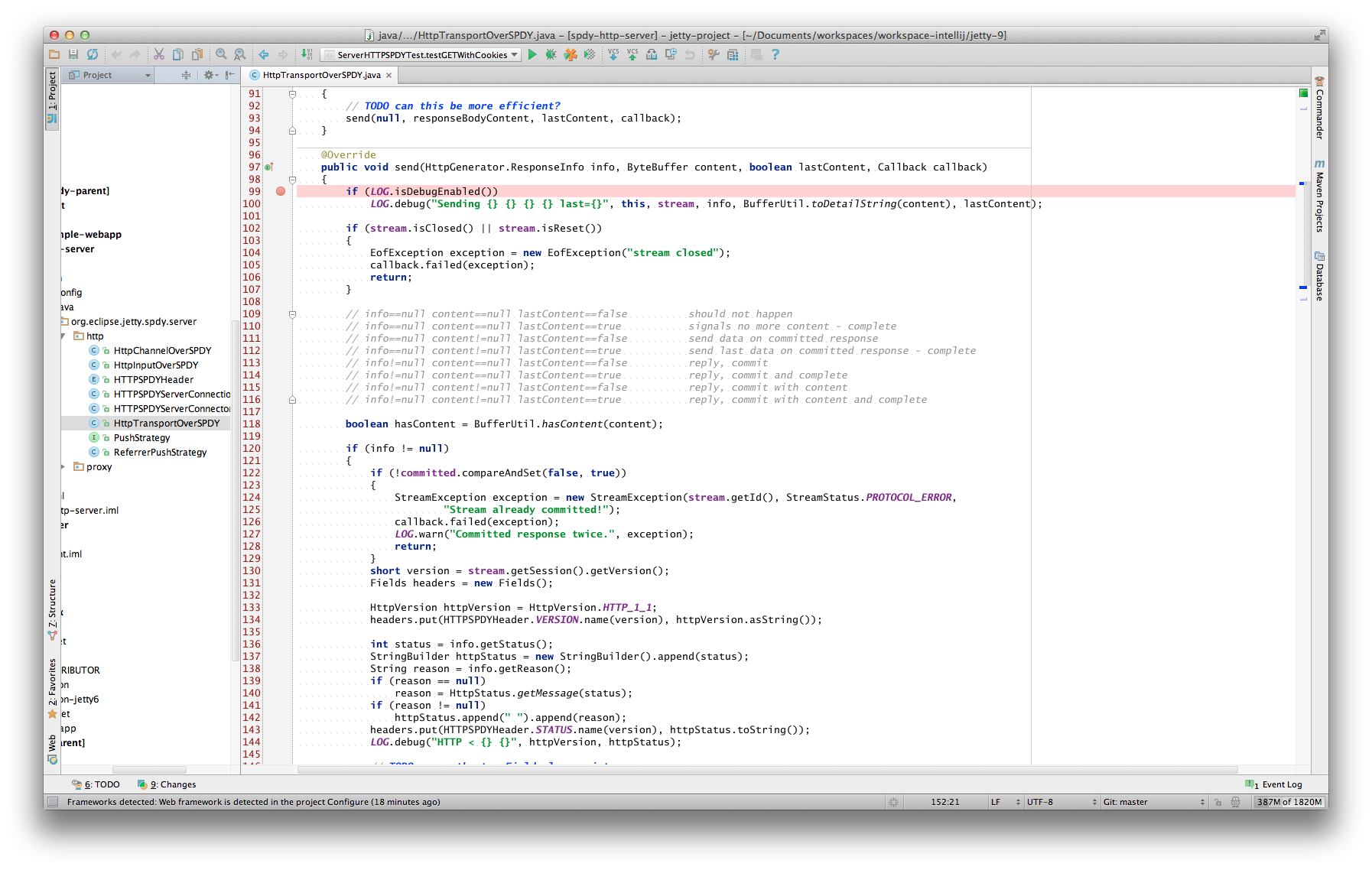The width and height of the screenshot is (1372, 870).
Task: Expand the proxy package tree node
Action: tap(63, 467)
